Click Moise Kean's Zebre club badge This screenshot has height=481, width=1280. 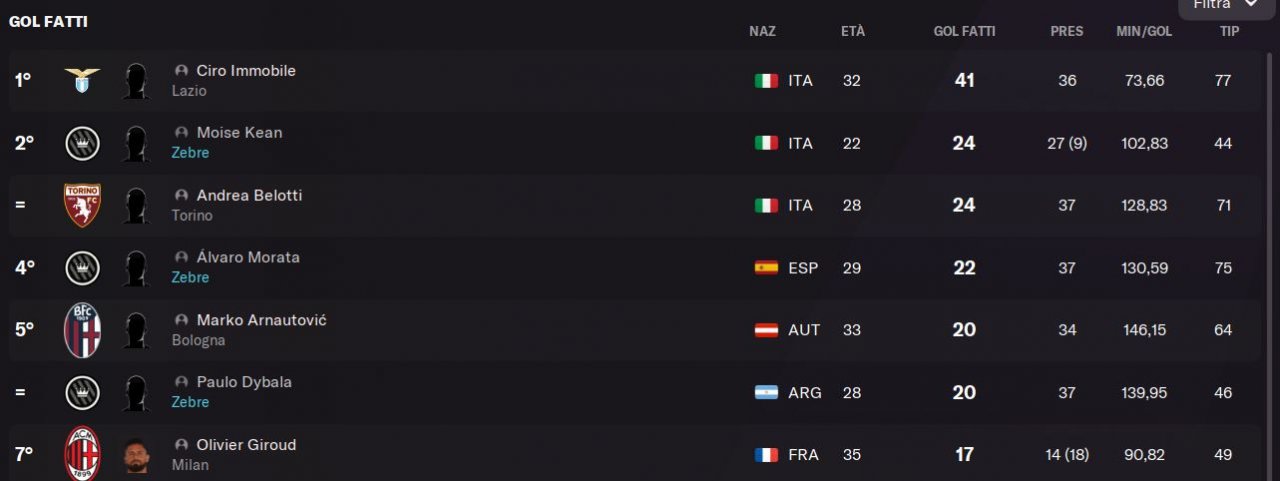pos(82,144)
